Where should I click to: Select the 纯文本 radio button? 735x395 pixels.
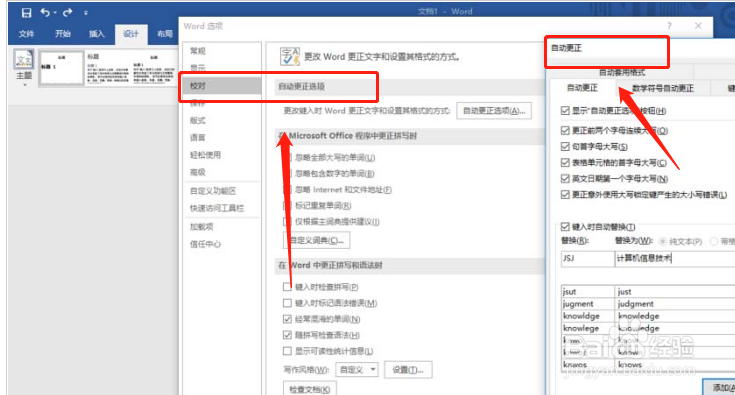pyautogui.click(x=663, y=241)
